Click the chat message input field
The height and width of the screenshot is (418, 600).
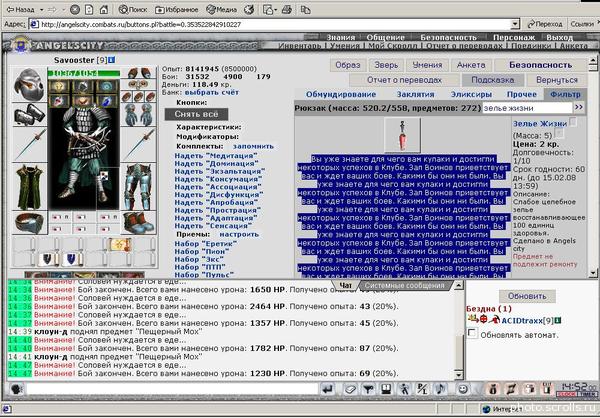172,390
